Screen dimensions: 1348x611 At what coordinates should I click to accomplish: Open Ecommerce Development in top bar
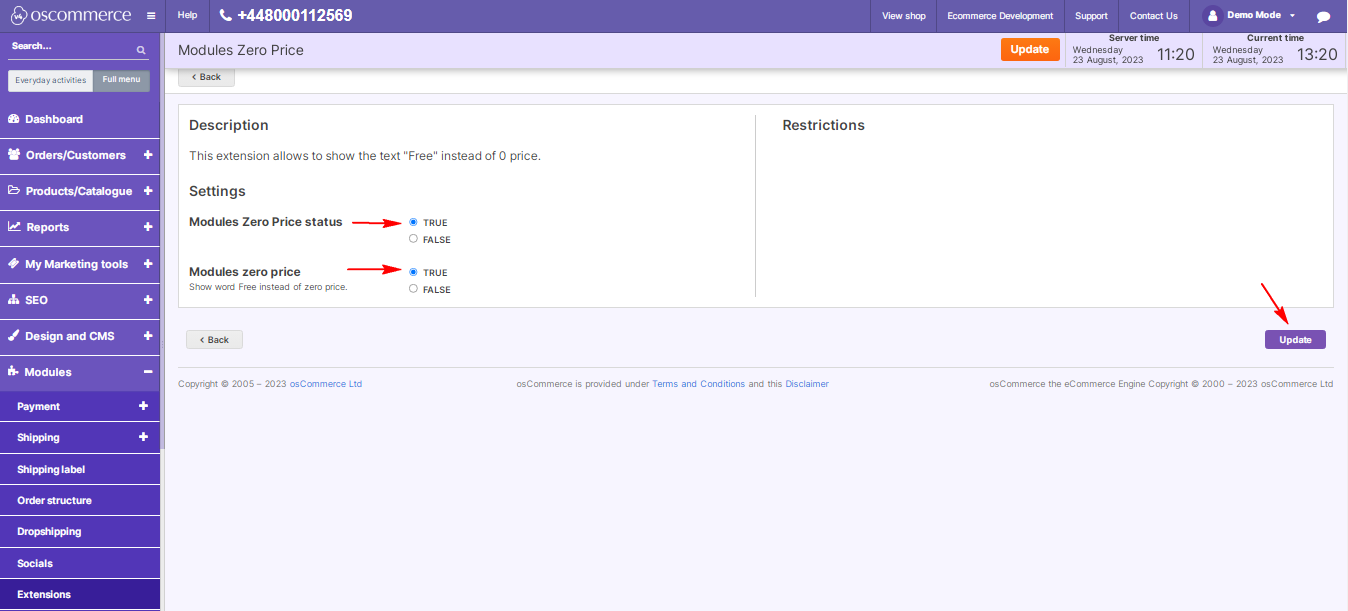[x=1000, y=16]
